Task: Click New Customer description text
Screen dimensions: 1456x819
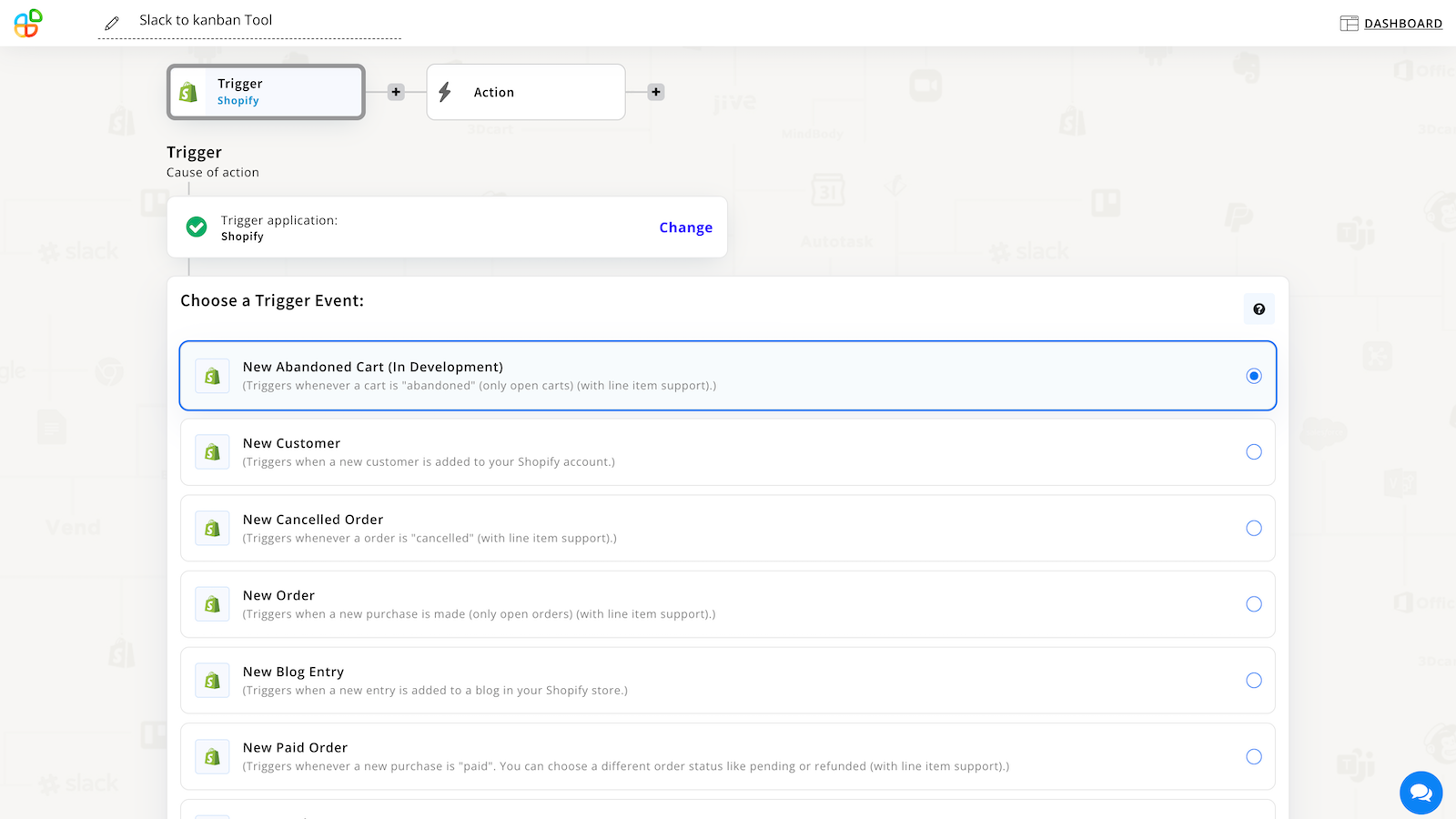Action: [429, 462]
